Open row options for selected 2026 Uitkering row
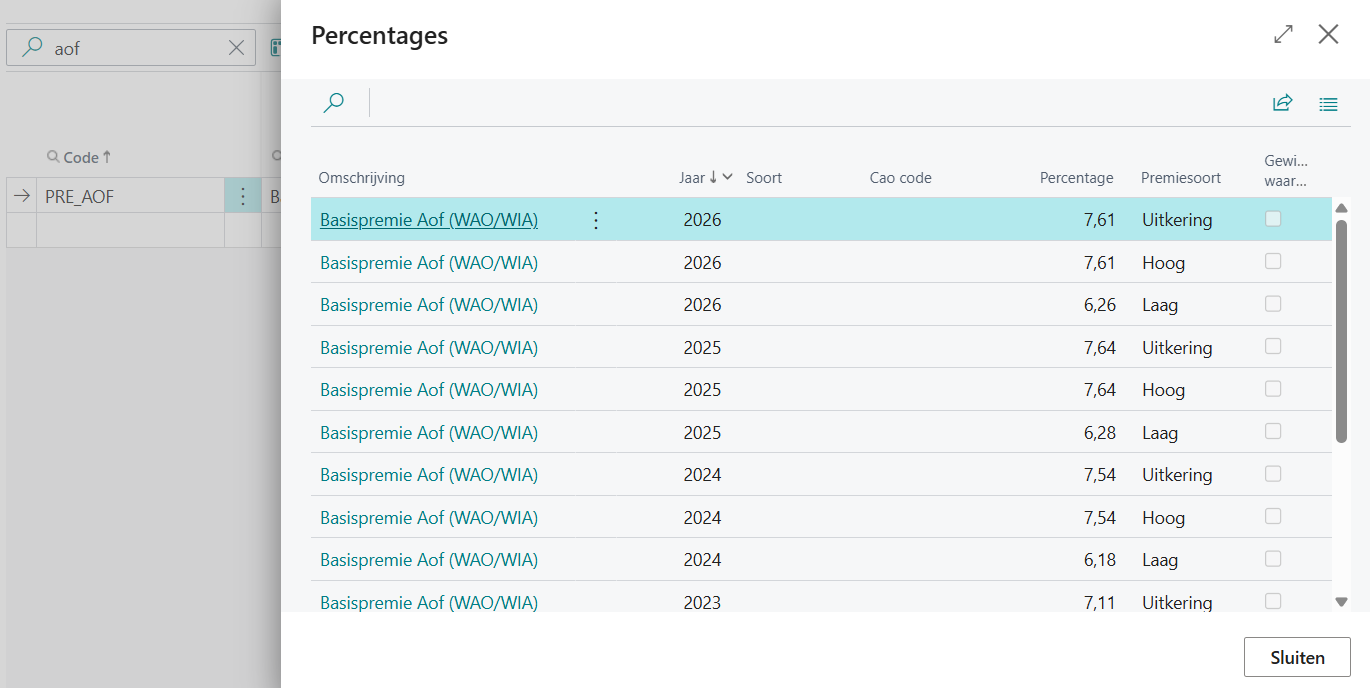 [x=596, y=220]
